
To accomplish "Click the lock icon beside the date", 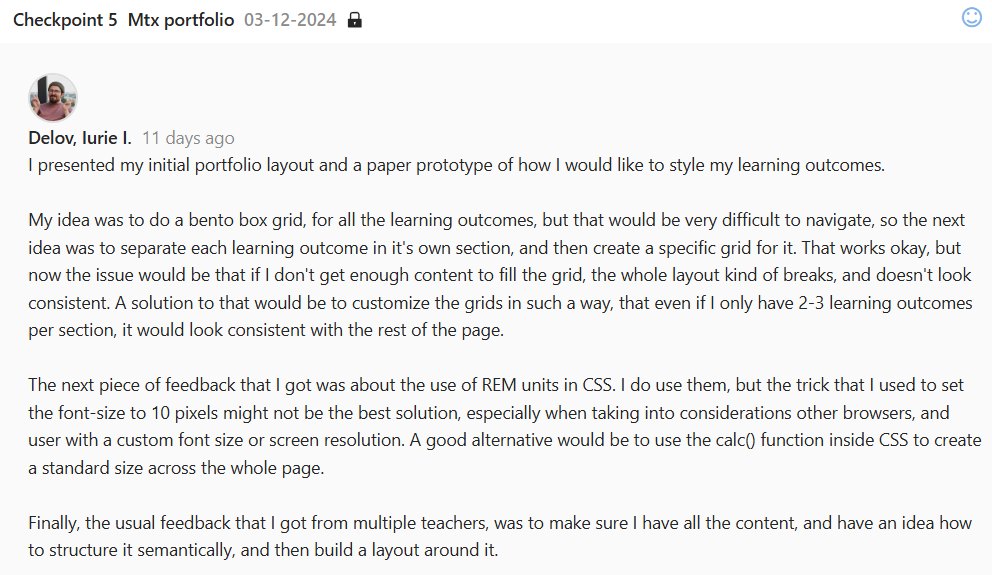I will pos(354,21).
